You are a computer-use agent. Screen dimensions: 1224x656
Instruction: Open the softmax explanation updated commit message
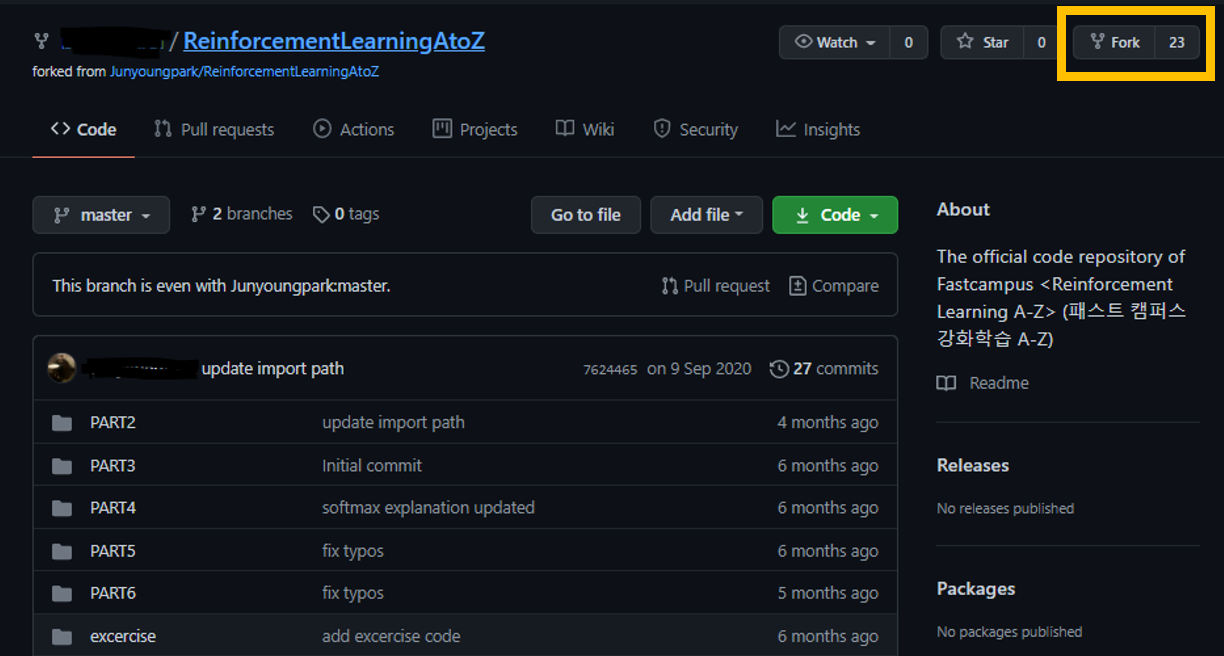pyautogui.click(x=428, y=507)
